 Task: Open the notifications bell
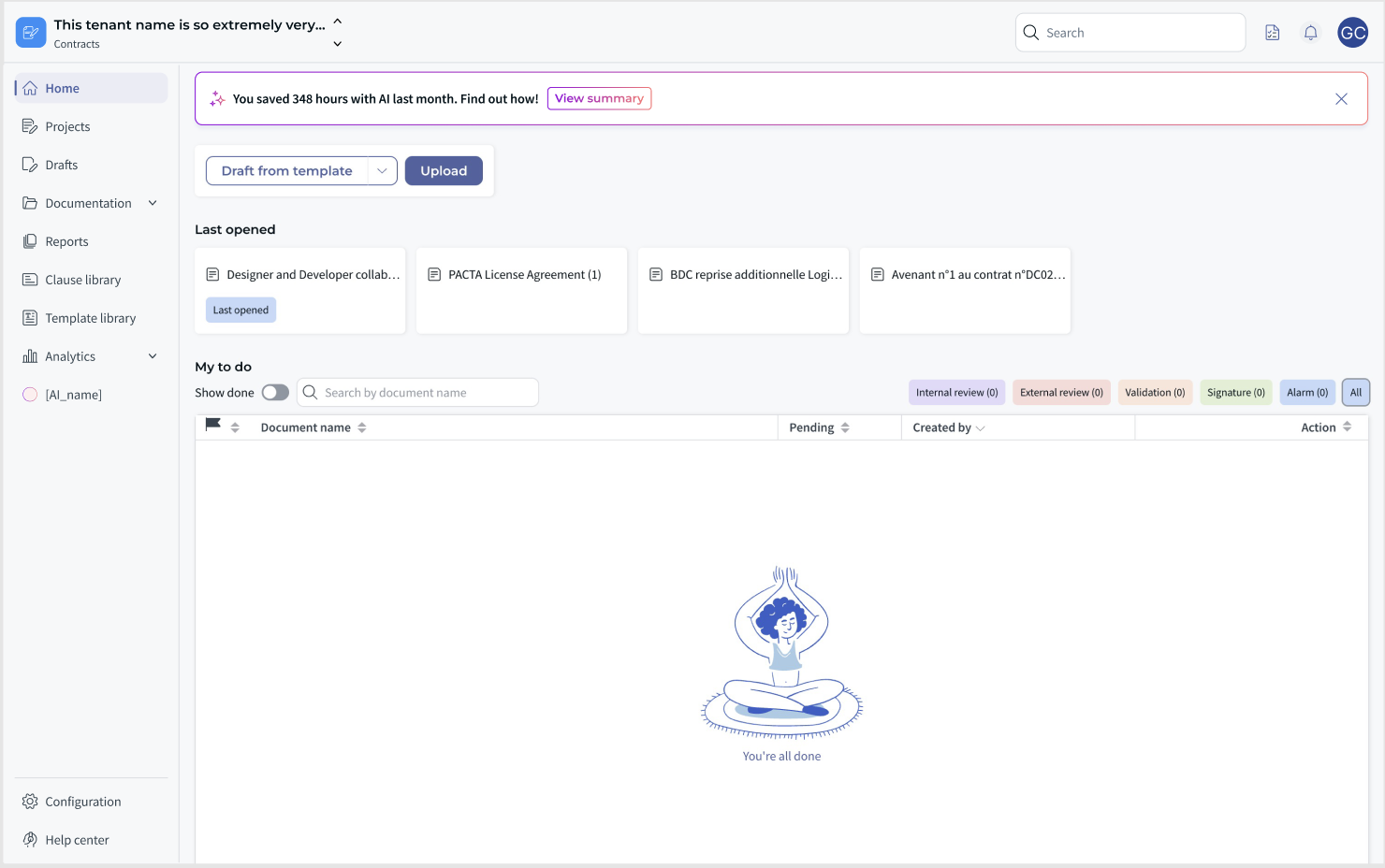(x=1311, y=33)
